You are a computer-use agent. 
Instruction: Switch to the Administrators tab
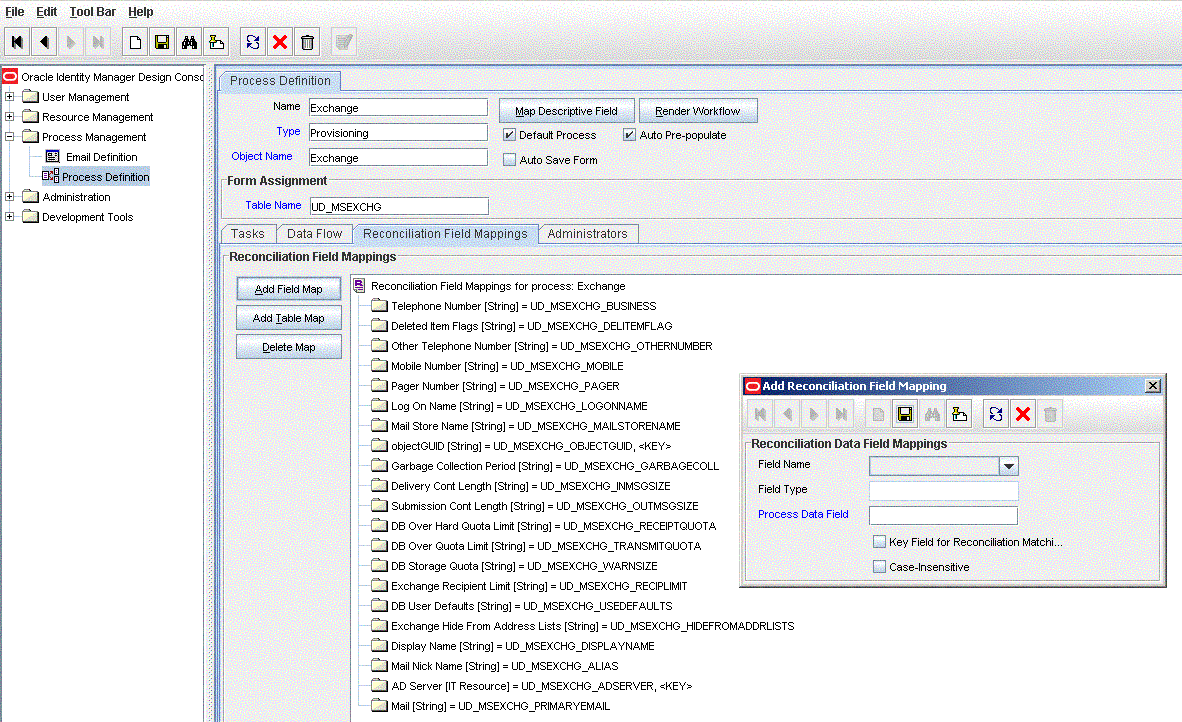point(587,234)
